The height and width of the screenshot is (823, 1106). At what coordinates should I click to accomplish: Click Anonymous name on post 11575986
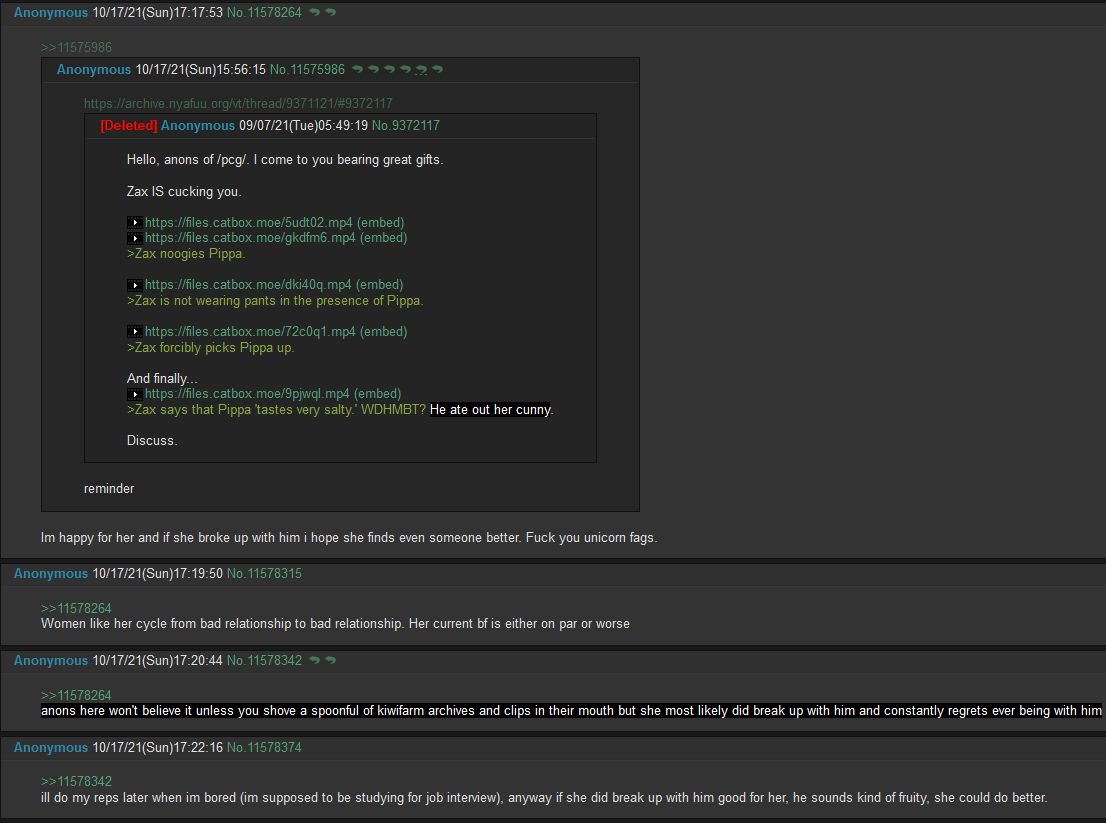pyautogui.click(x=94, y=69)
